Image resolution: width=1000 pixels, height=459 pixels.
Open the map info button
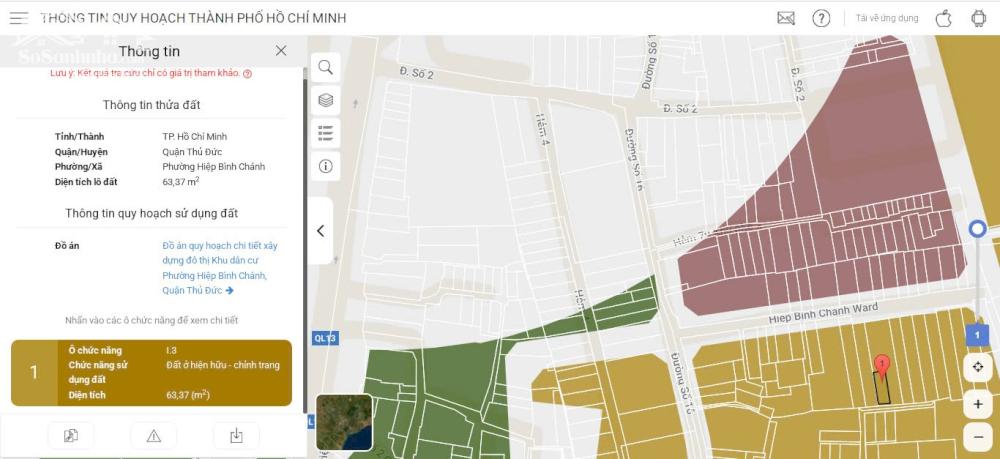[x=326, y=166]
